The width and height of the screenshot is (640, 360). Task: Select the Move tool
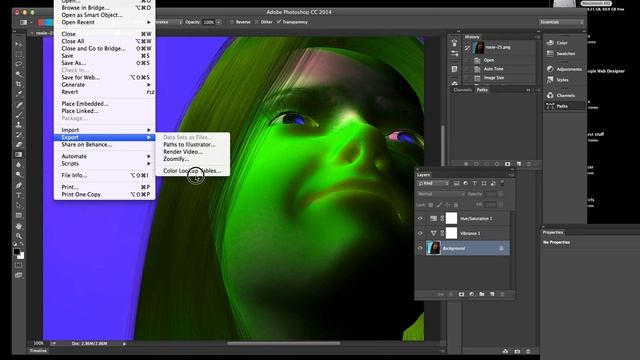[x=19, y=44]
